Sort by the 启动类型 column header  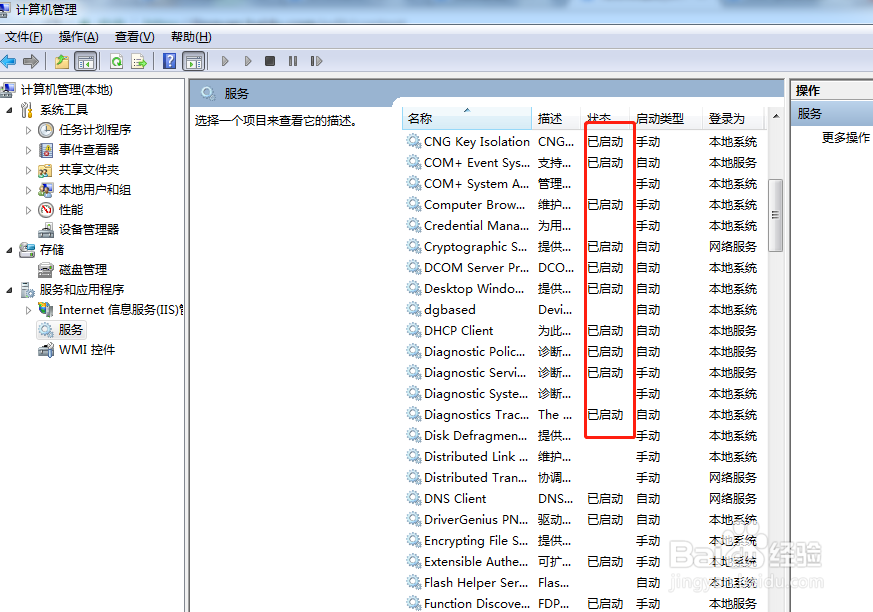pyautogui.click(x=666, y=118)
